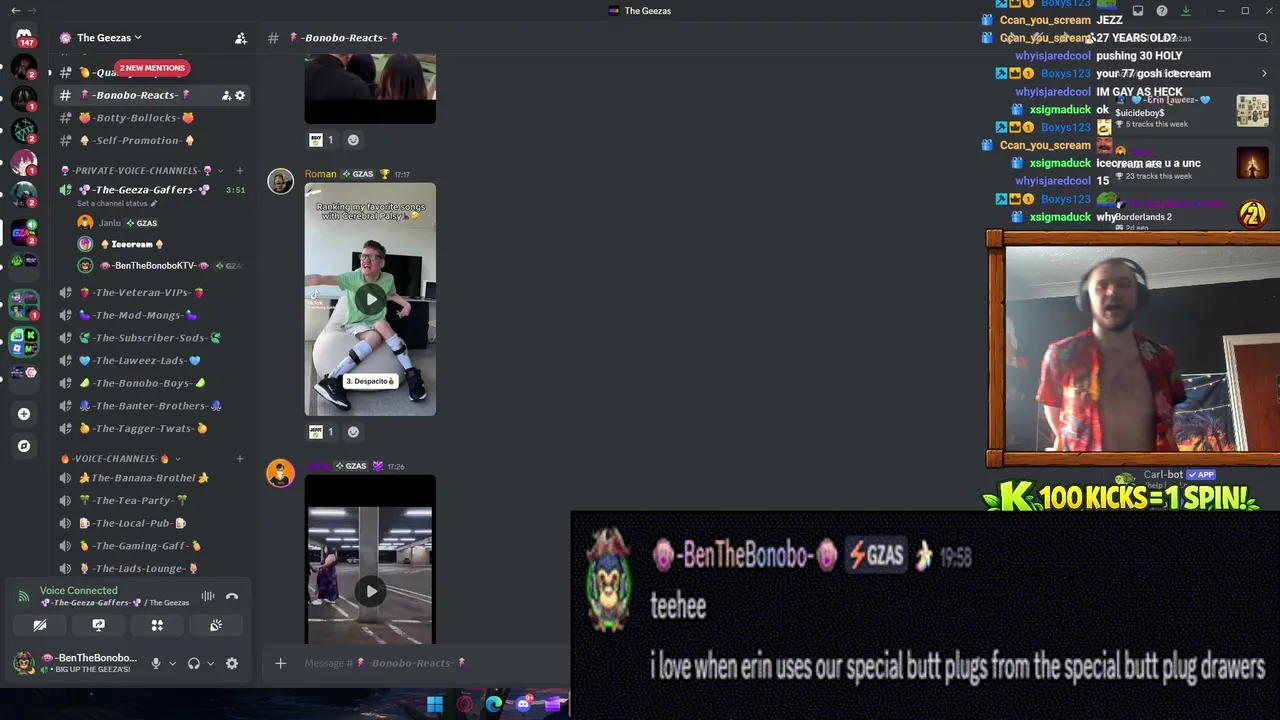Open microphone input options dropdown arrow

(172, 664)
